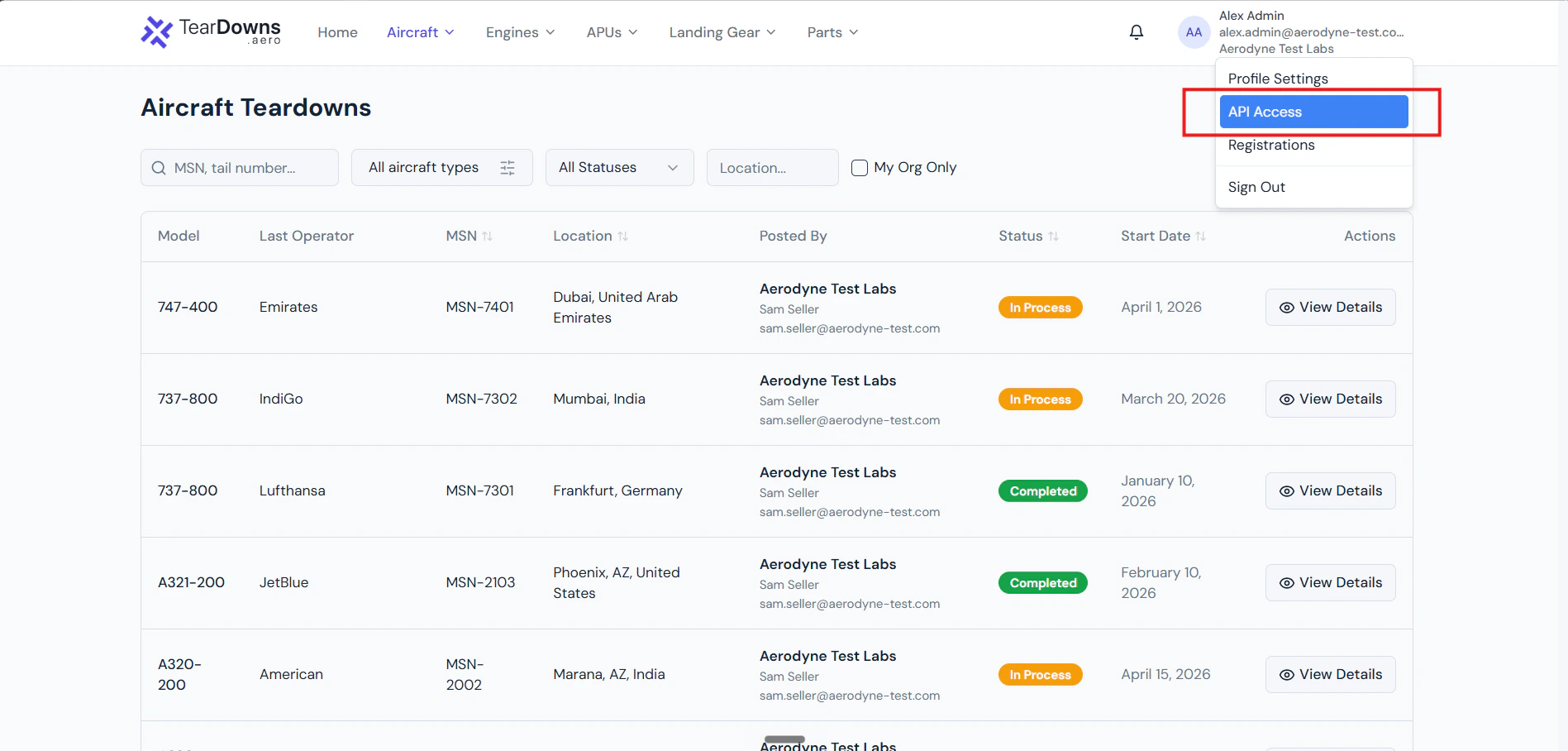
Task: Toggle the My Org Only checkbox
Action: point(860,168)
